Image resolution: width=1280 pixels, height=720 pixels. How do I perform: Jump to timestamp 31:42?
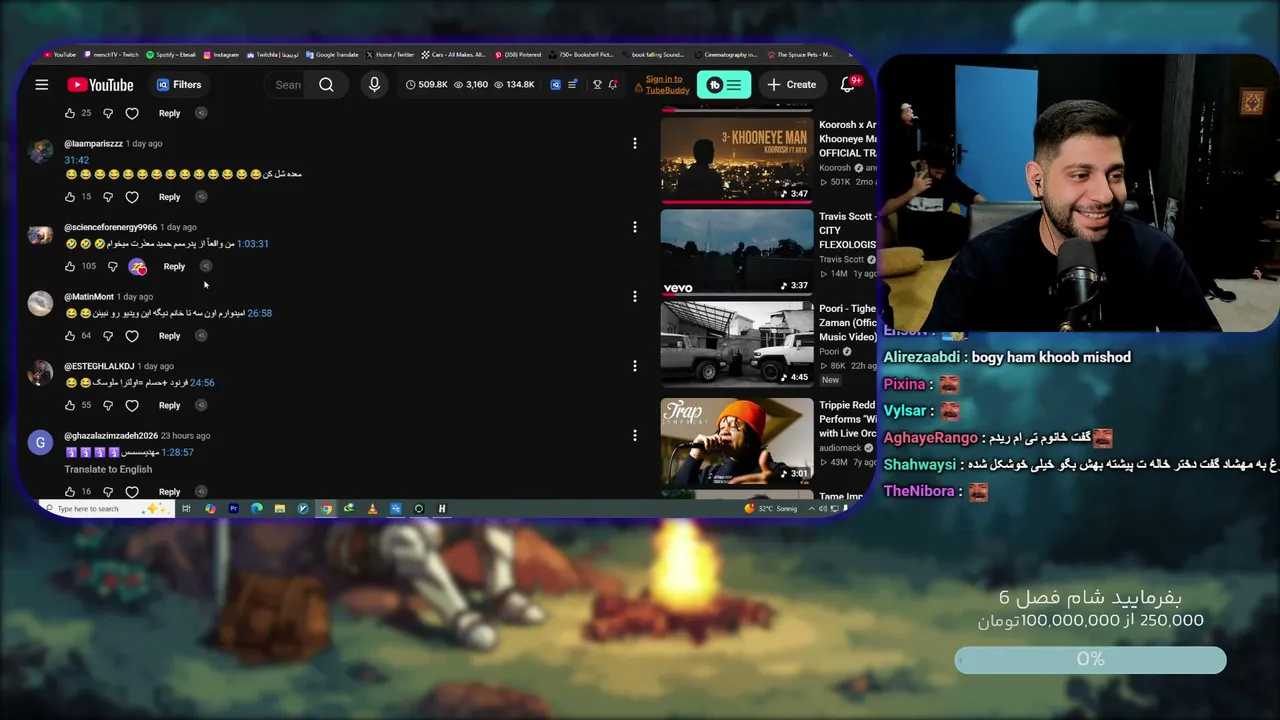(77, 160)
